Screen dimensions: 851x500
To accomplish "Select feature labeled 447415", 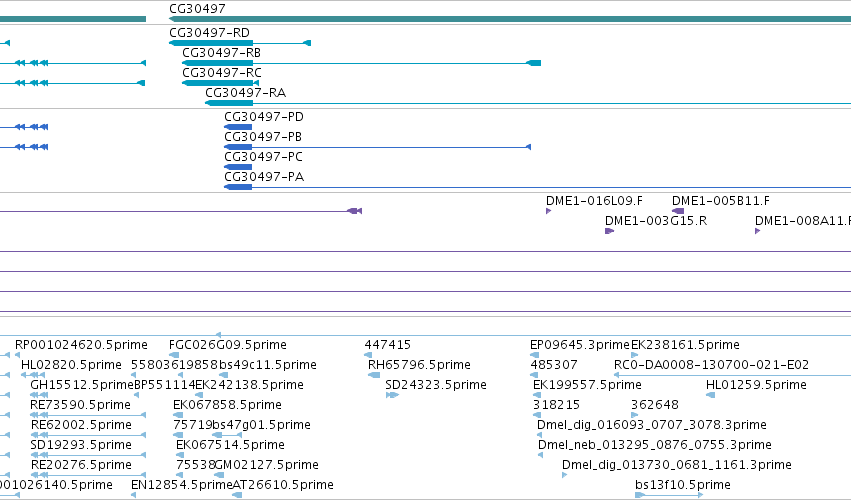I will tap(388, 345).
